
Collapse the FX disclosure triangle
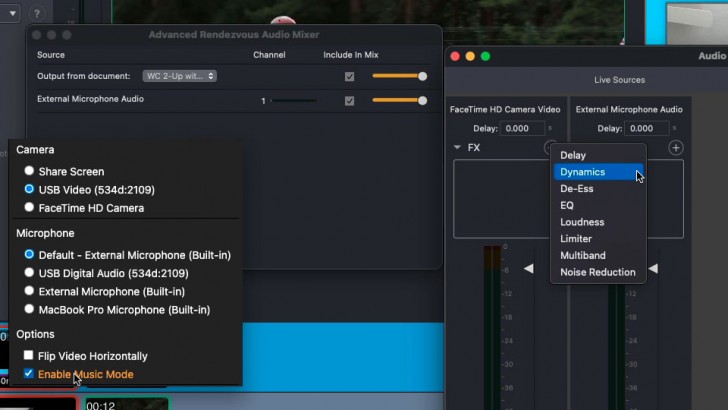(457, 148)
